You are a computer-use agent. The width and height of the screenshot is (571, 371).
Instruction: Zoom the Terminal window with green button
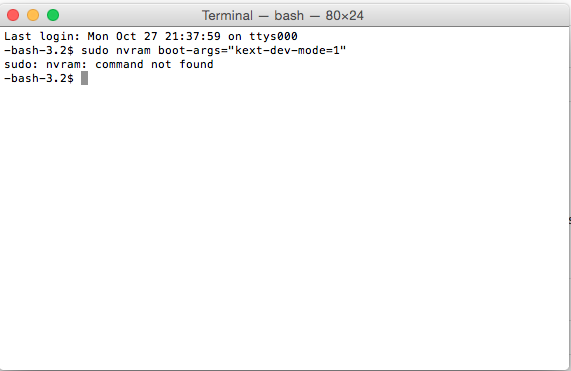tap(53, 15)
